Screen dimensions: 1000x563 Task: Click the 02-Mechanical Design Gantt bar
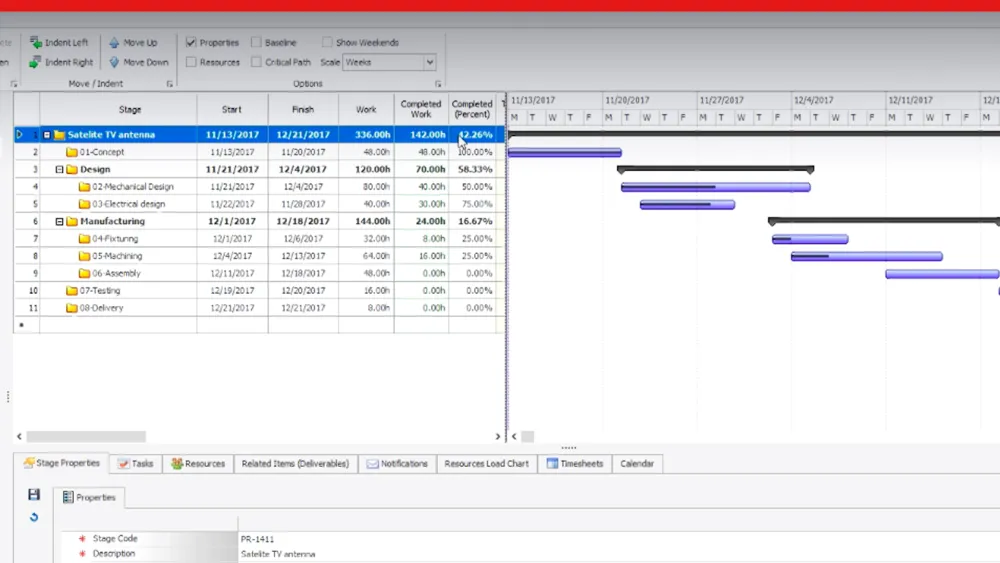click(x=716, y=187)
